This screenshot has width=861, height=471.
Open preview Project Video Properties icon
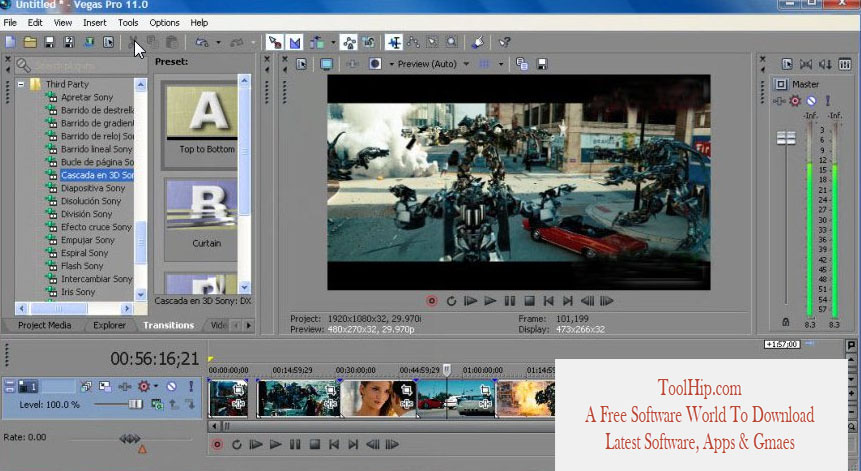coord(301,64)
